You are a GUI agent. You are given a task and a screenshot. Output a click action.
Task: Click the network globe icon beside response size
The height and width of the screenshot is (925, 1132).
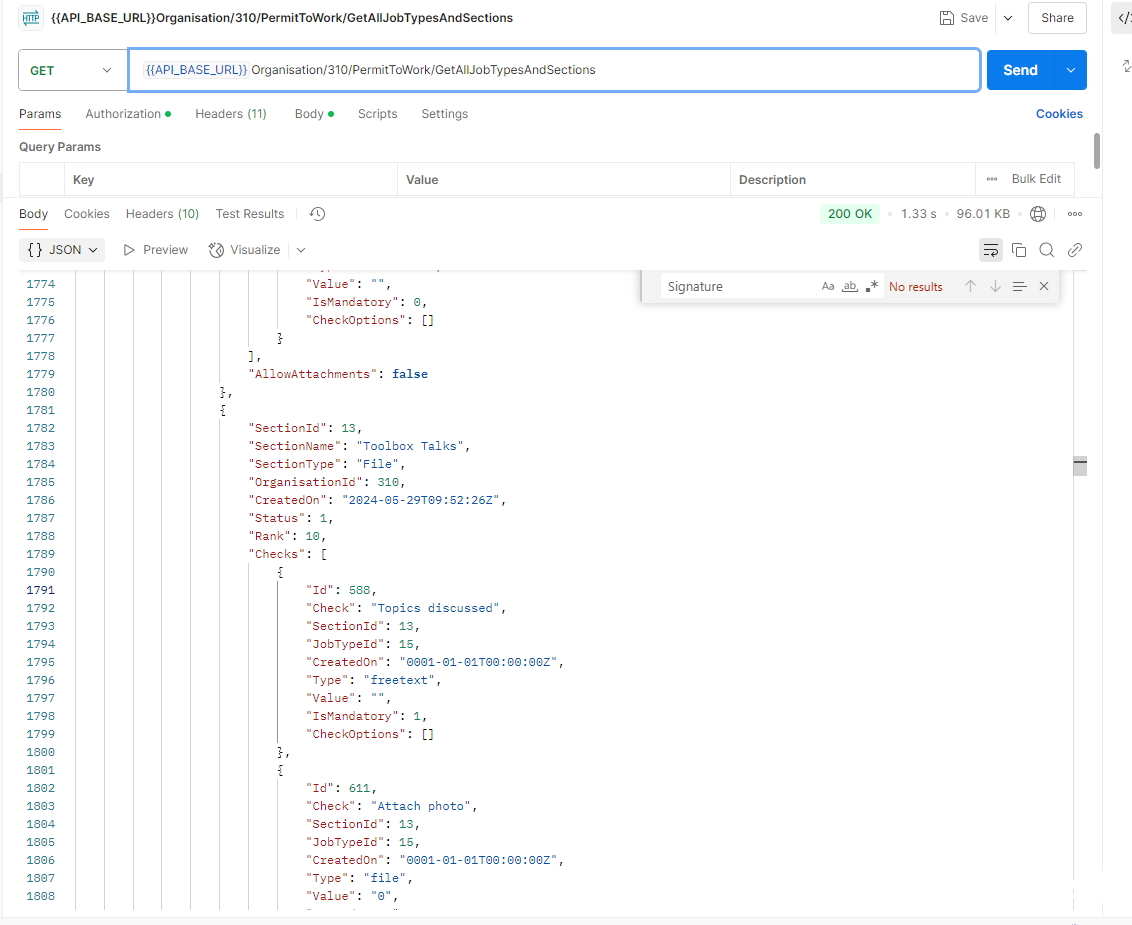1038,214
